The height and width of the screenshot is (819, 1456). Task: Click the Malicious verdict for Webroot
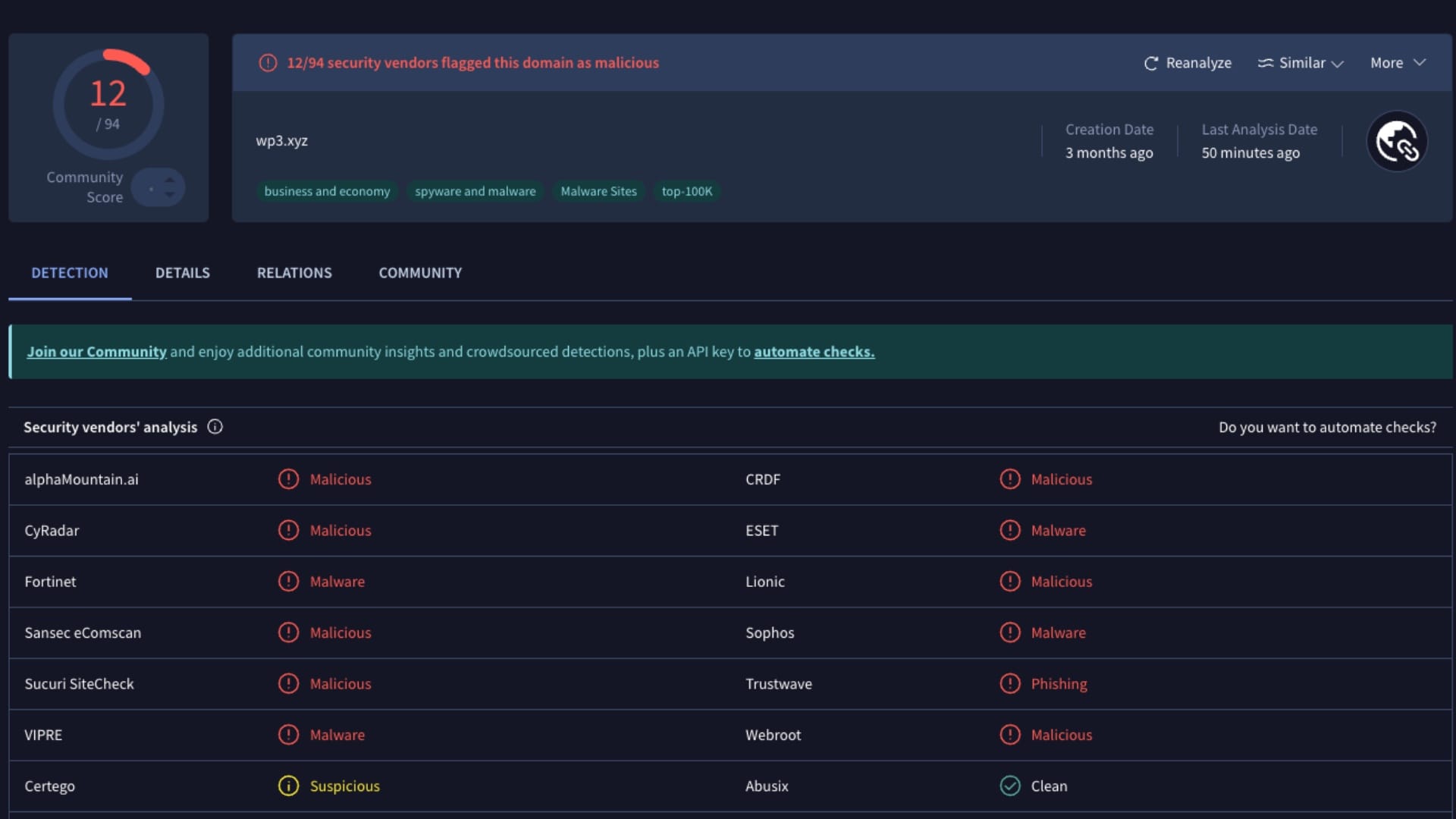1061,735
